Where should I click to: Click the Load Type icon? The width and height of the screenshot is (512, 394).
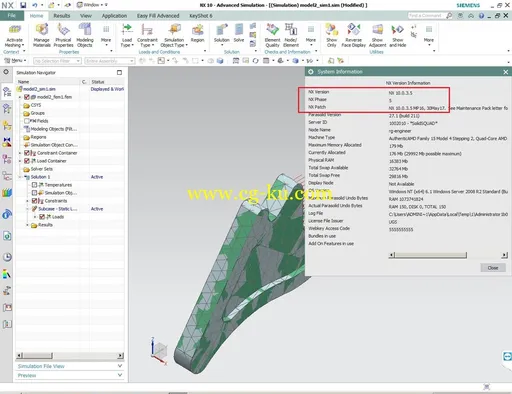(x=127, y=30)
